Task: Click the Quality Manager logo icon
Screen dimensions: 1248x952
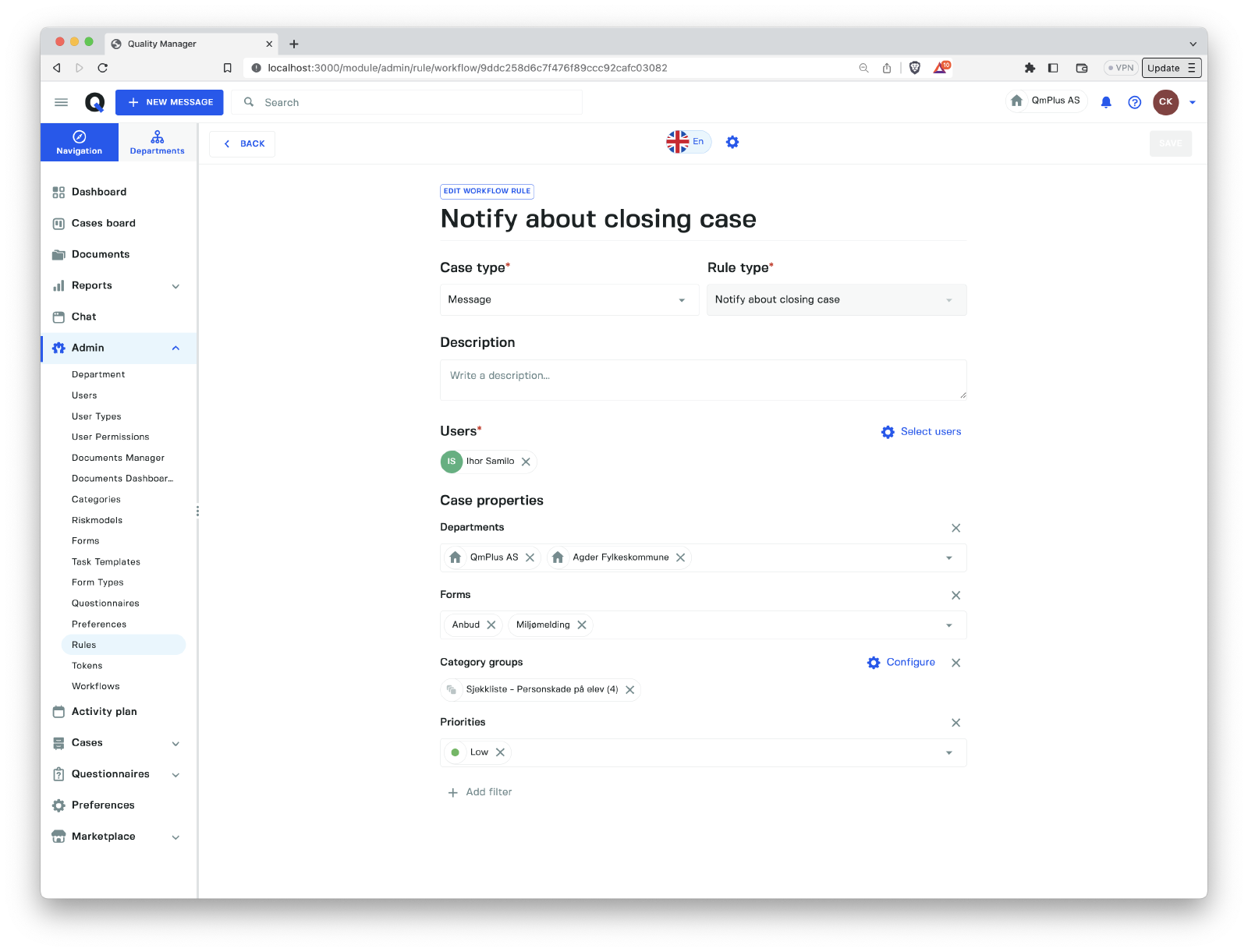Action: pos(94,102)
